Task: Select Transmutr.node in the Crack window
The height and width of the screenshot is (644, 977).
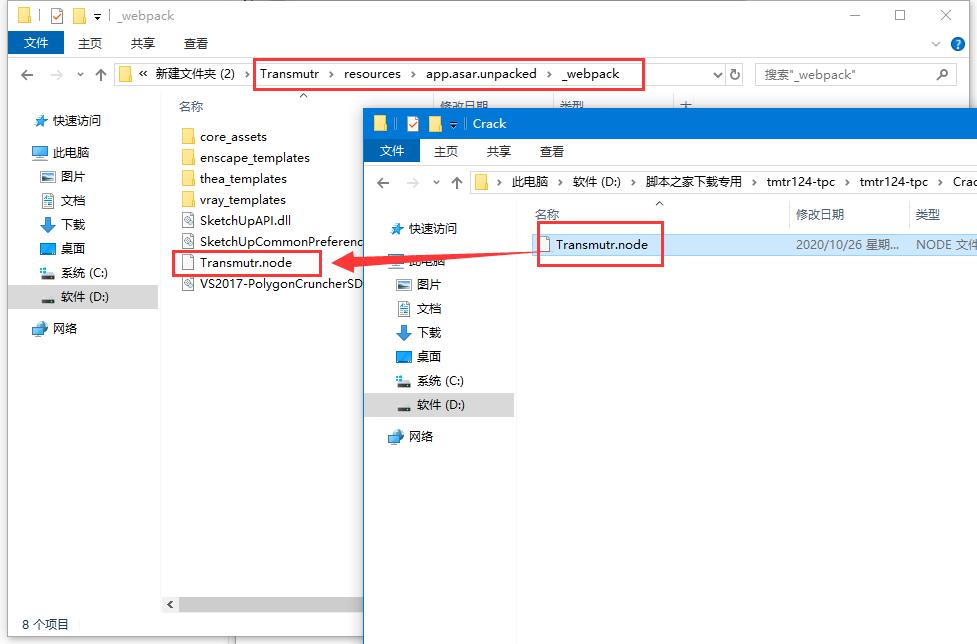Action: pyautogui.click(x=600, y=243)
